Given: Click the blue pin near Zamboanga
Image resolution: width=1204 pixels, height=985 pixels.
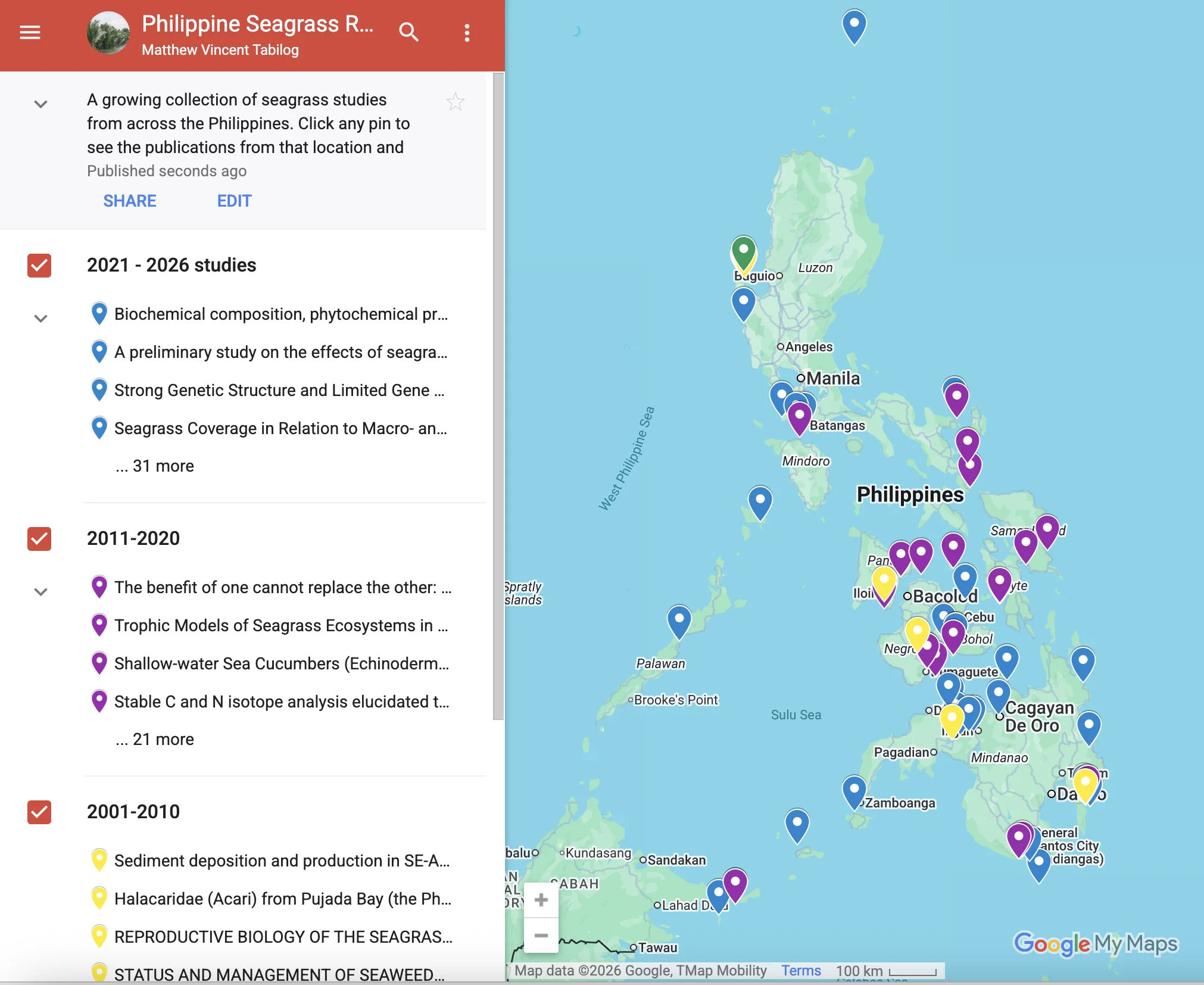Looking at the screenshot, I should pyautogui.click(x=854, y=792).
